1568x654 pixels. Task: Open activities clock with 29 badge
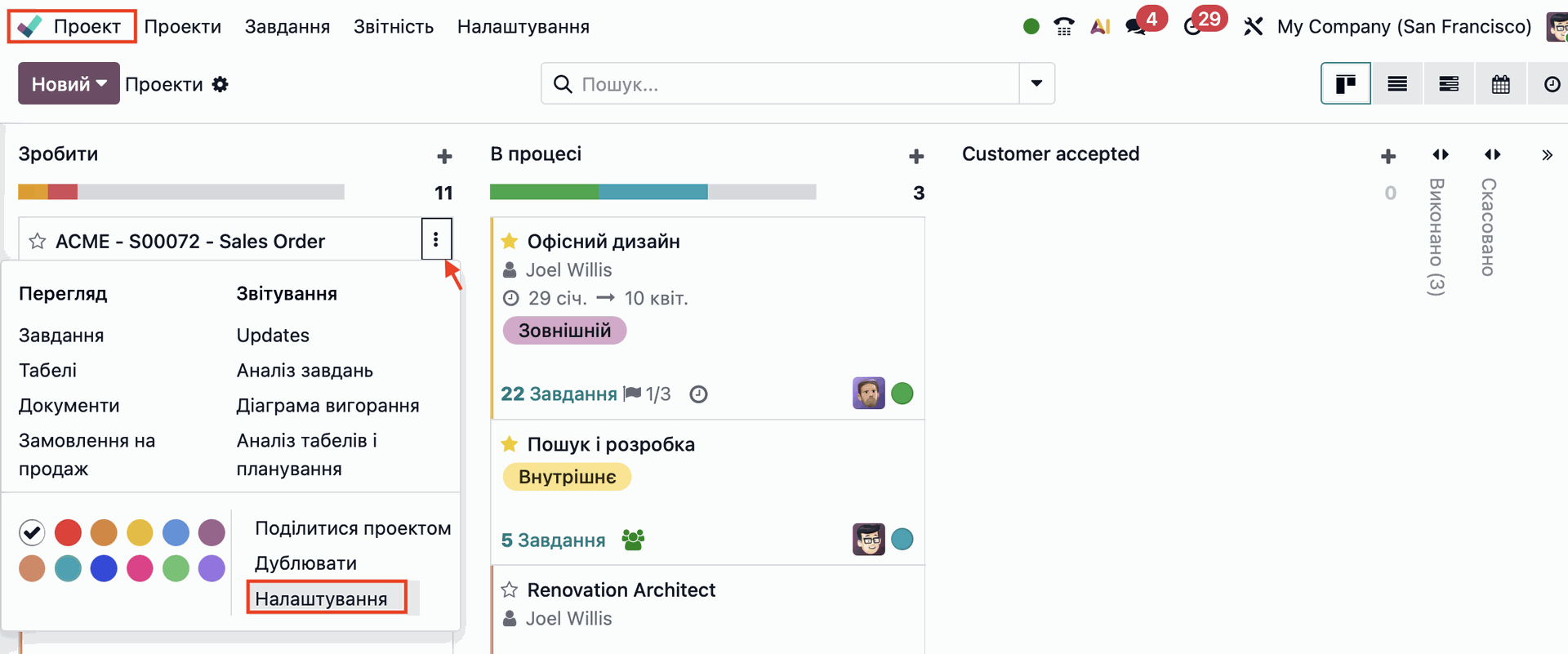pyautogui.click(x=1192, y=27)
